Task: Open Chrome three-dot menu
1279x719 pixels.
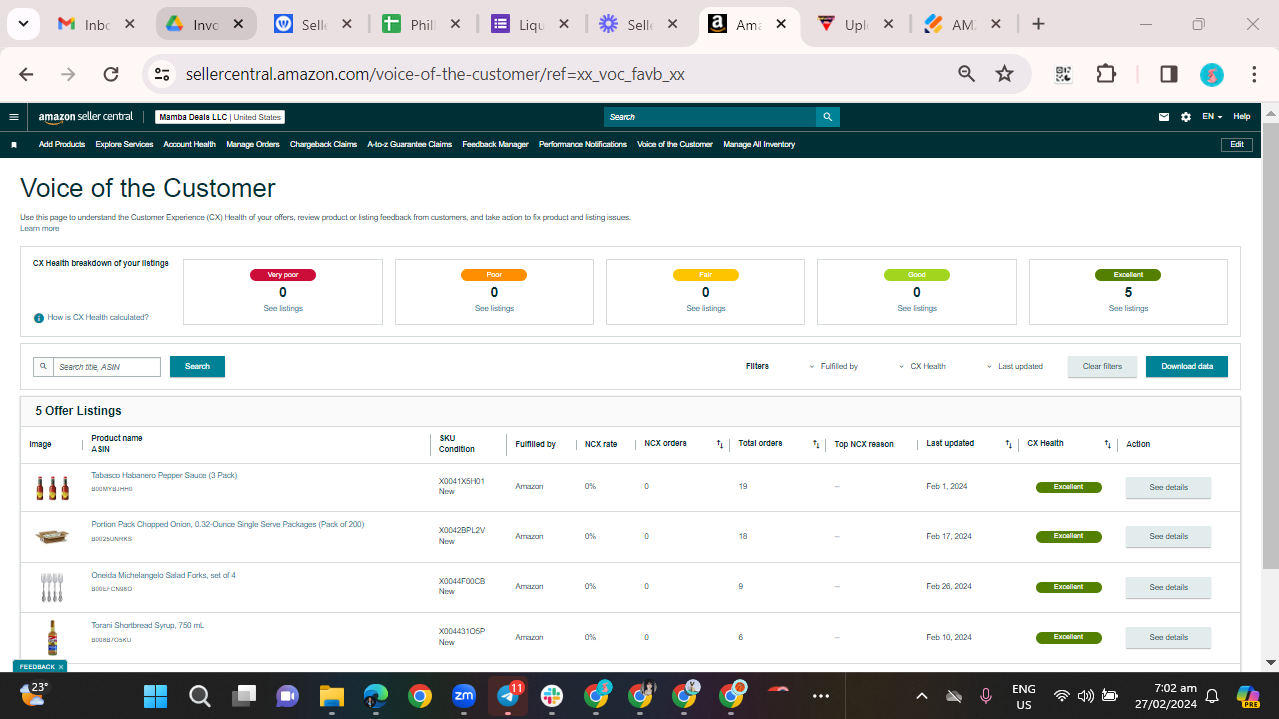Action: click(1254, 74)
